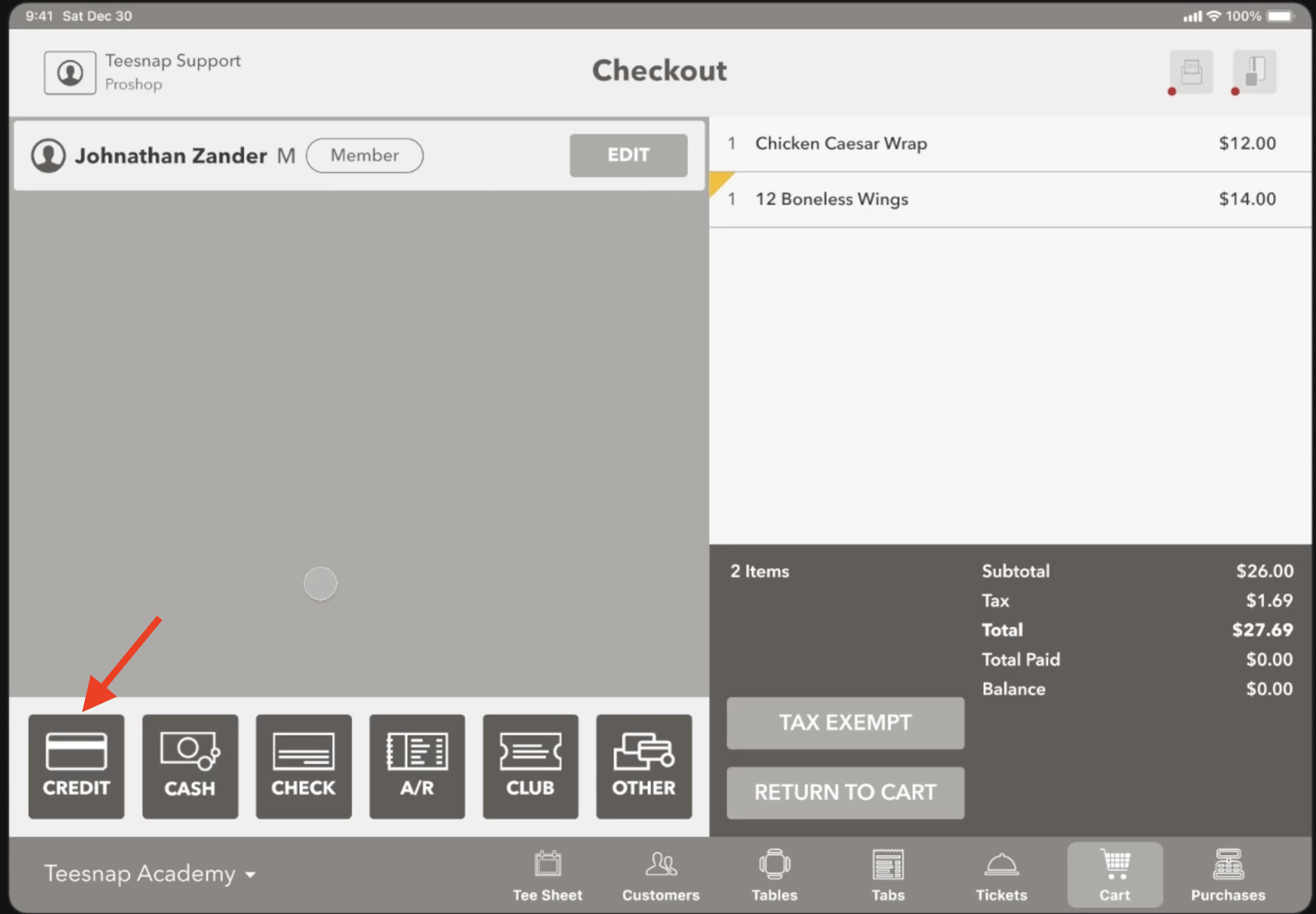Select the Credit payment method icon
Image resolution: width=1316 pixels, height=914 pixels.
coord(76,766)
